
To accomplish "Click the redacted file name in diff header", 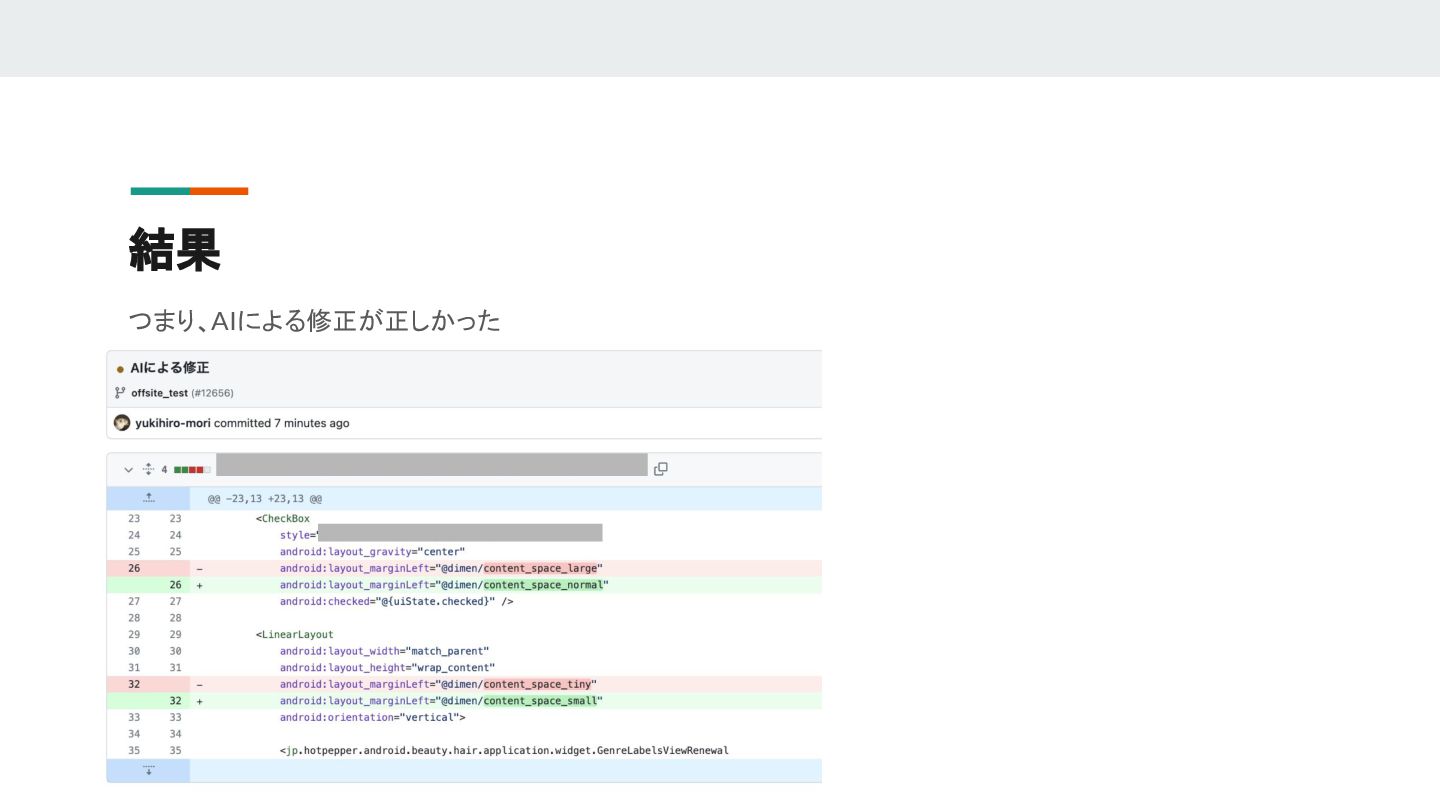I will pyautogui.click(x=431, y=465).
